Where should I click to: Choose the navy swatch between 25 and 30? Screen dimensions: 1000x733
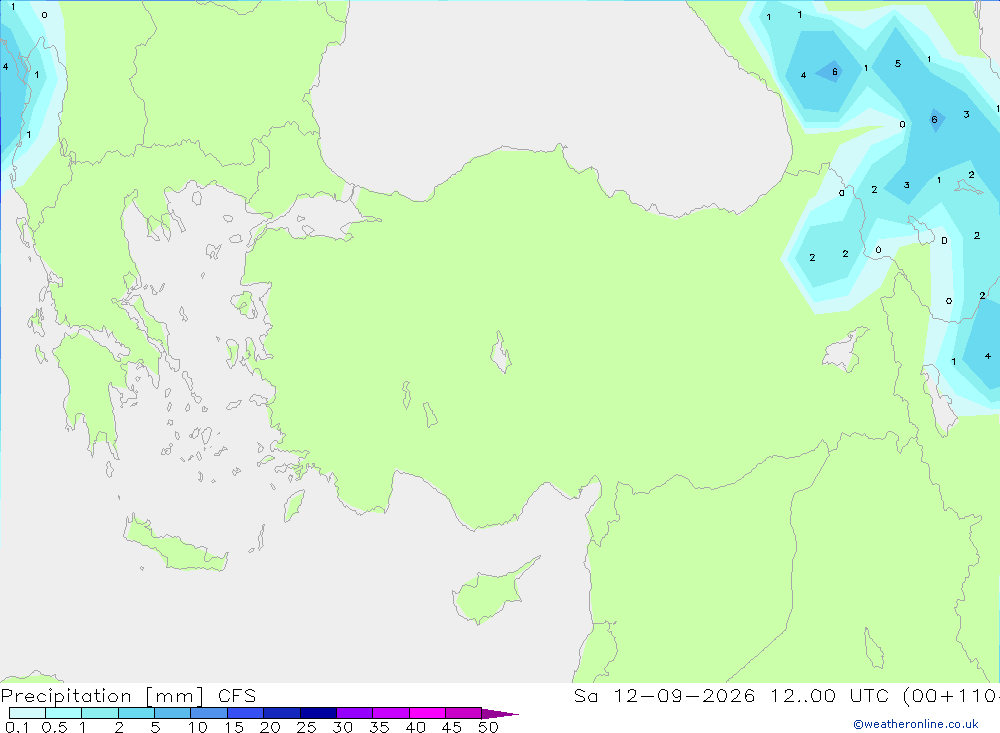[318, 713]
